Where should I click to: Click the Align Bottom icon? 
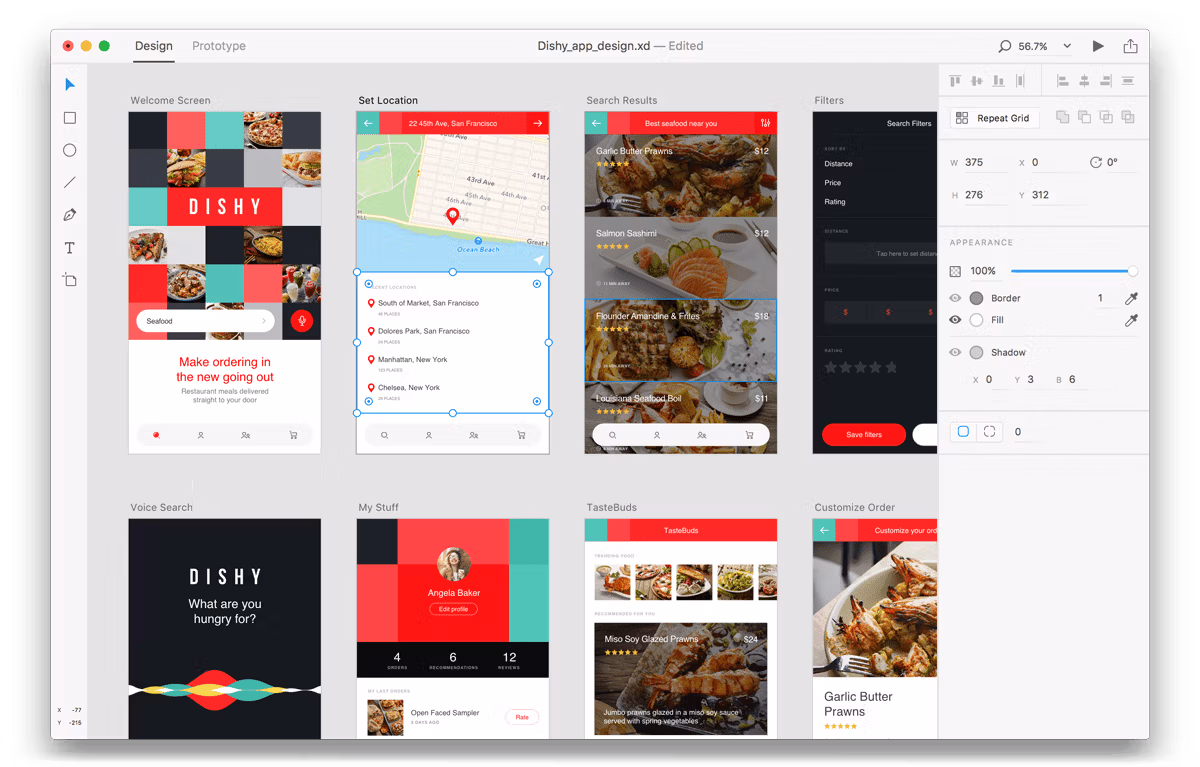pos(999,81)
